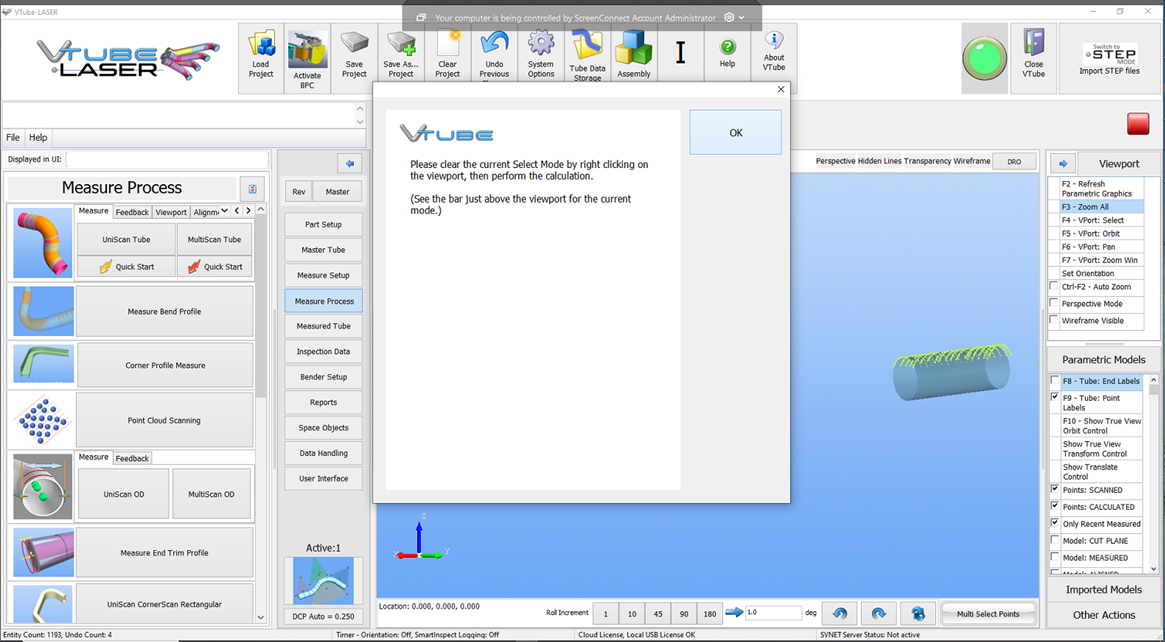Screen dimensions: 1165x642
Task: Click OK in the VTube dialog
Action: [736, 133]
